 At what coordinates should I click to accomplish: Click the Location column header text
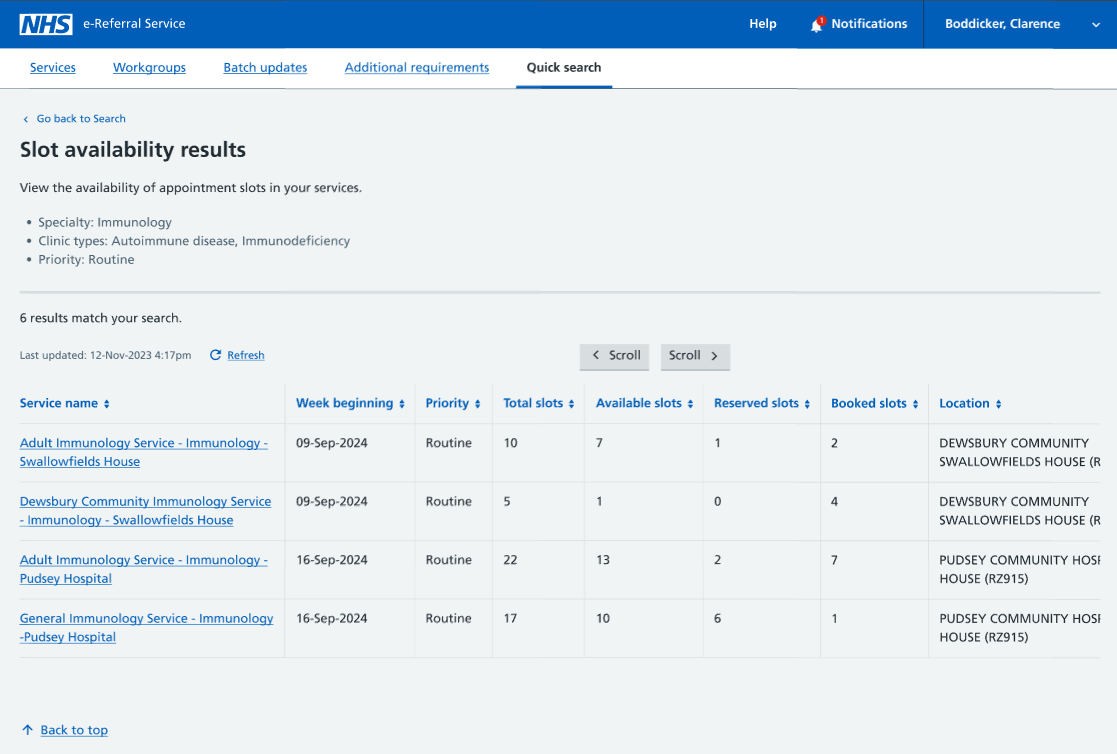pyautogui.click(x=965, y=403)
